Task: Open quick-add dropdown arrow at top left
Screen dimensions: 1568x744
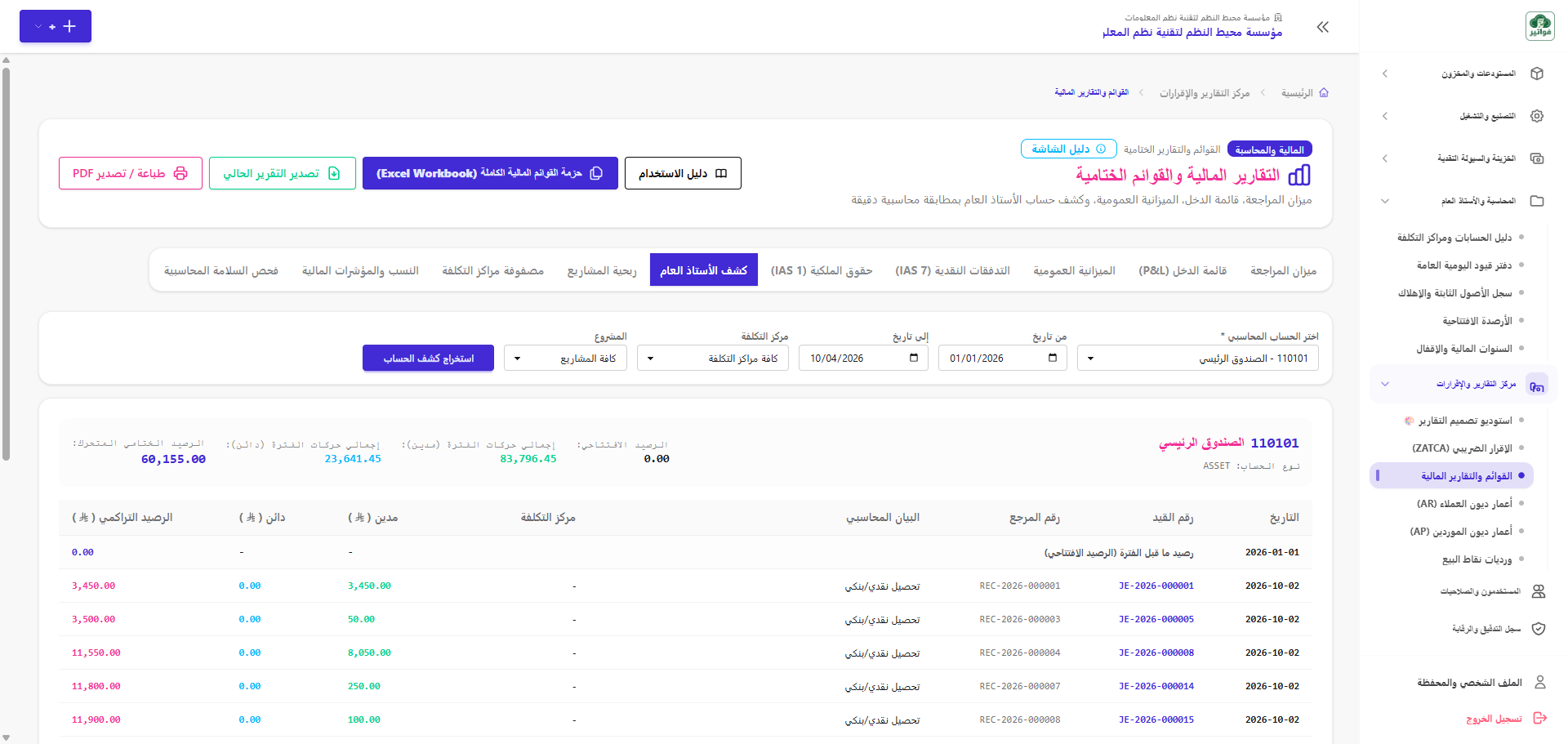Action: 38,27
